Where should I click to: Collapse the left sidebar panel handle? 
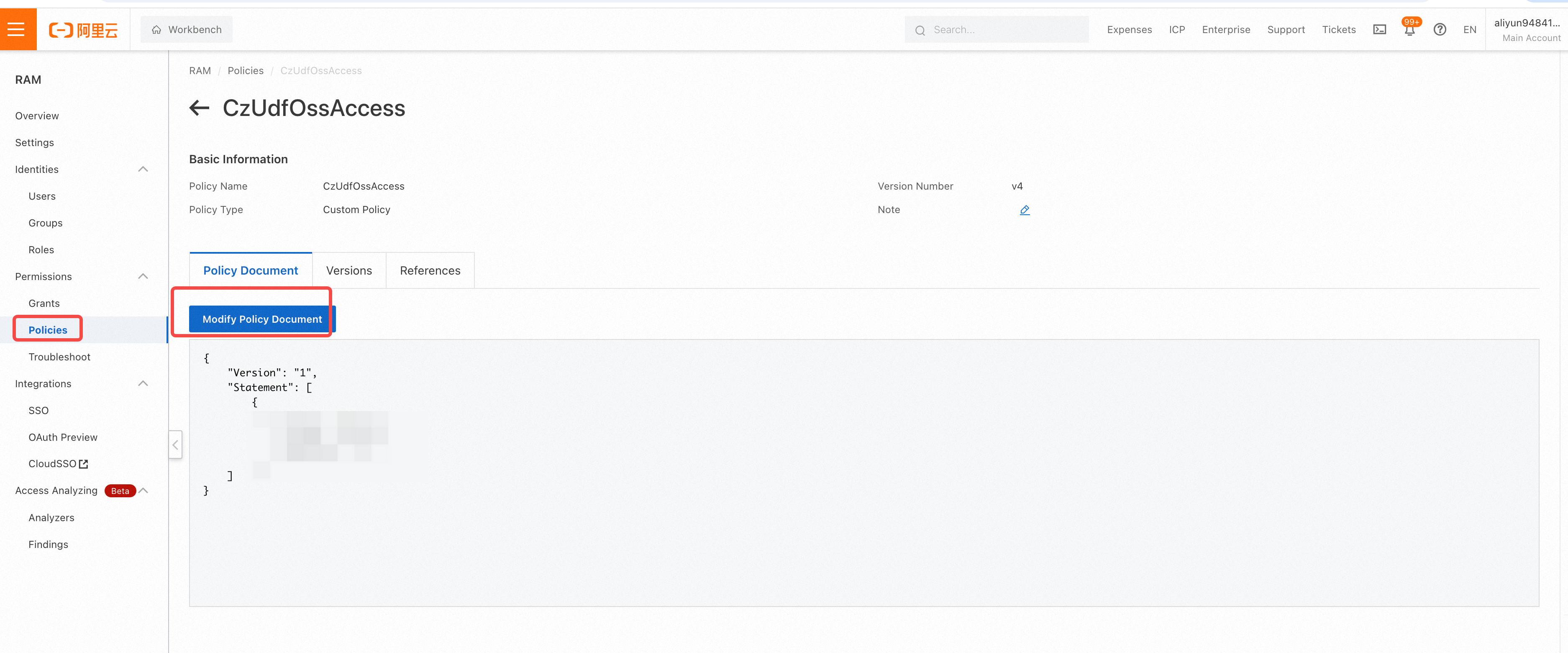pos(175,445)
